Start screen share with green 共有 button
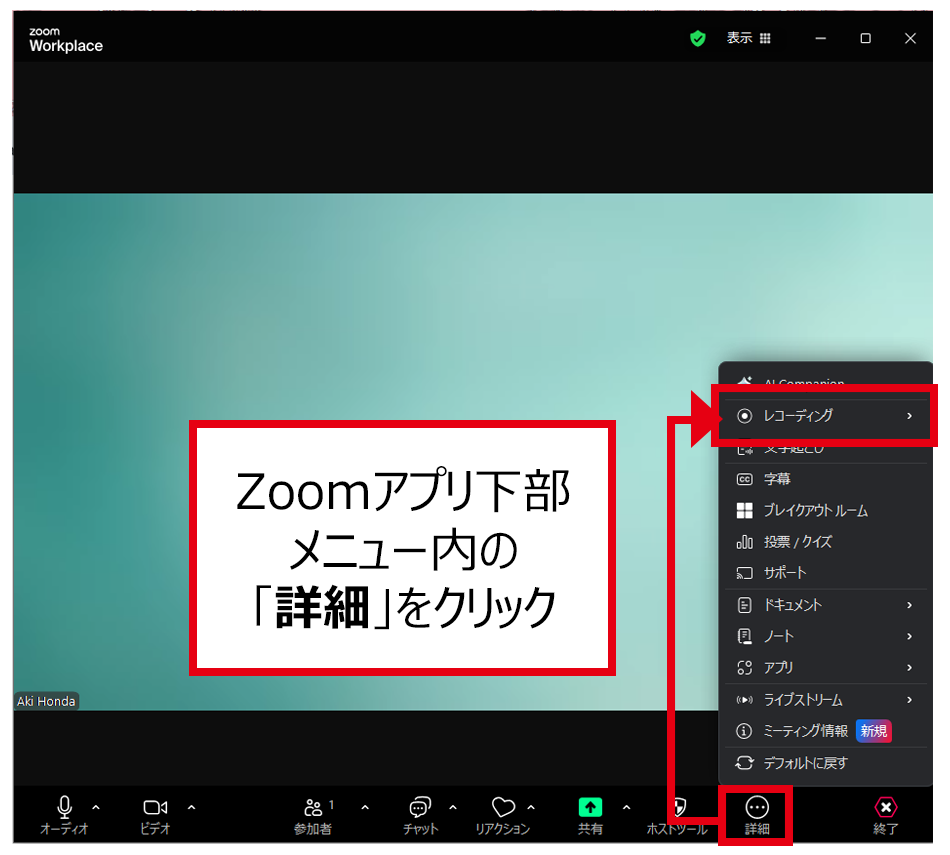Image resolution: width=950 pixels, height=855 pixels. tap(590, 815)
